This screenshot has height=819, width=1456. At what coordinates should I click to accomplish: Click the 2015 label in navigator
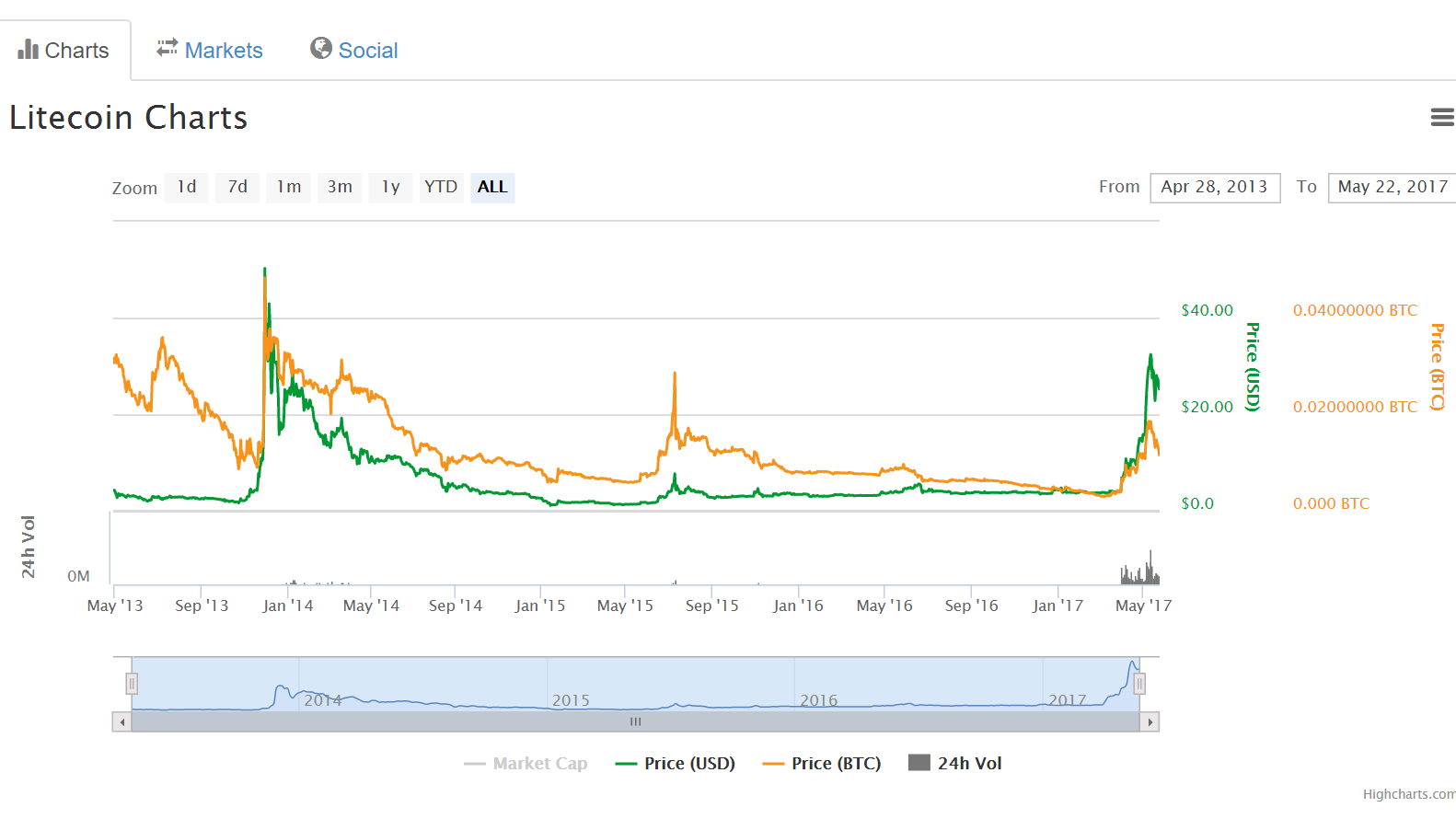(571, 700)
